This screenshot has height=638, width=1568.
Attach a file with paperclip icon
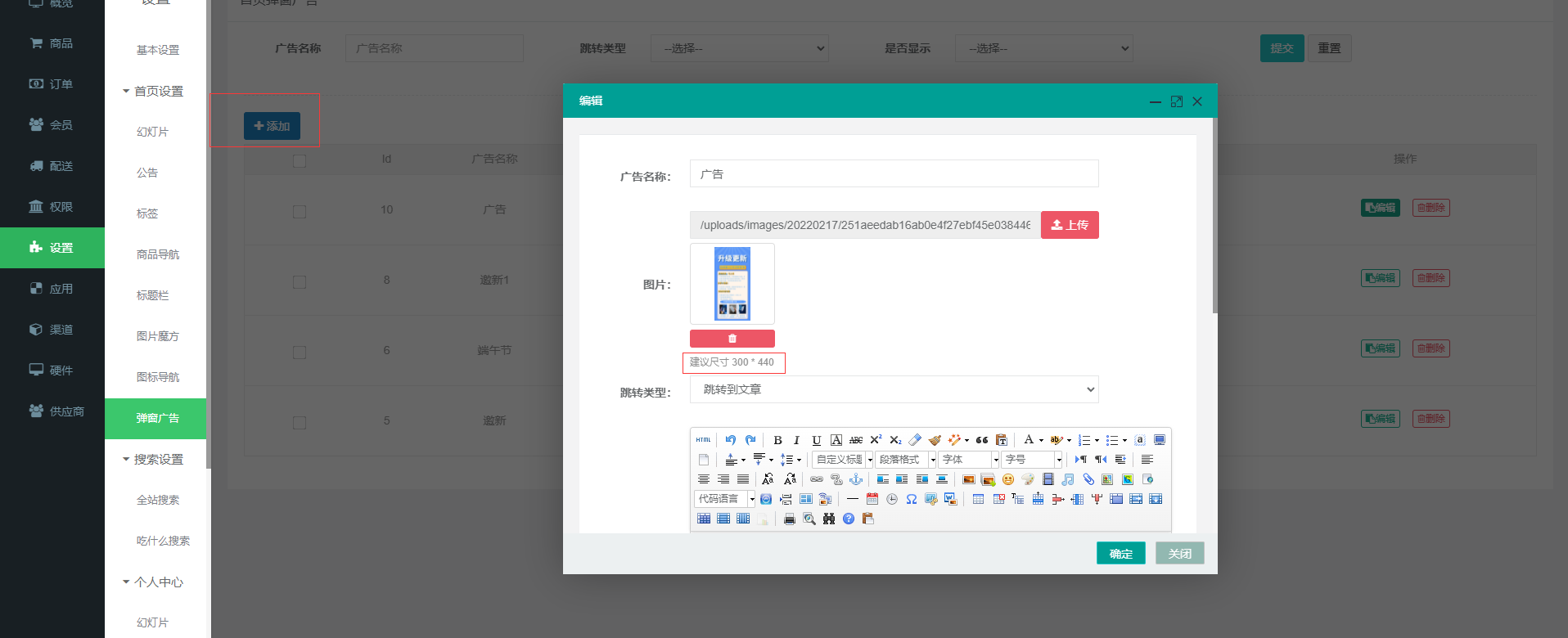pyautogui.click(x=1088, y=479)
